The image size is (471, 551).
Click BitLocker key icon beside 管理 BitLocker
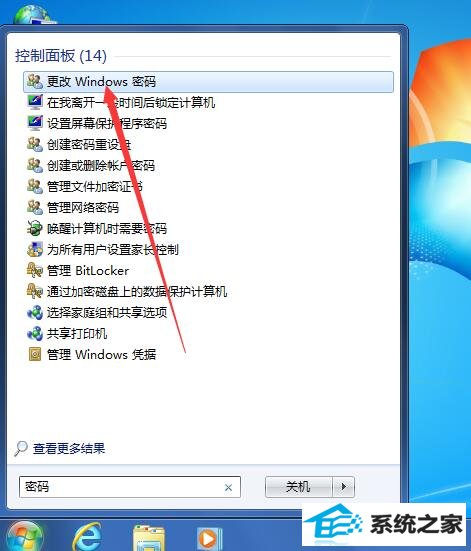[x=35, y=271]
